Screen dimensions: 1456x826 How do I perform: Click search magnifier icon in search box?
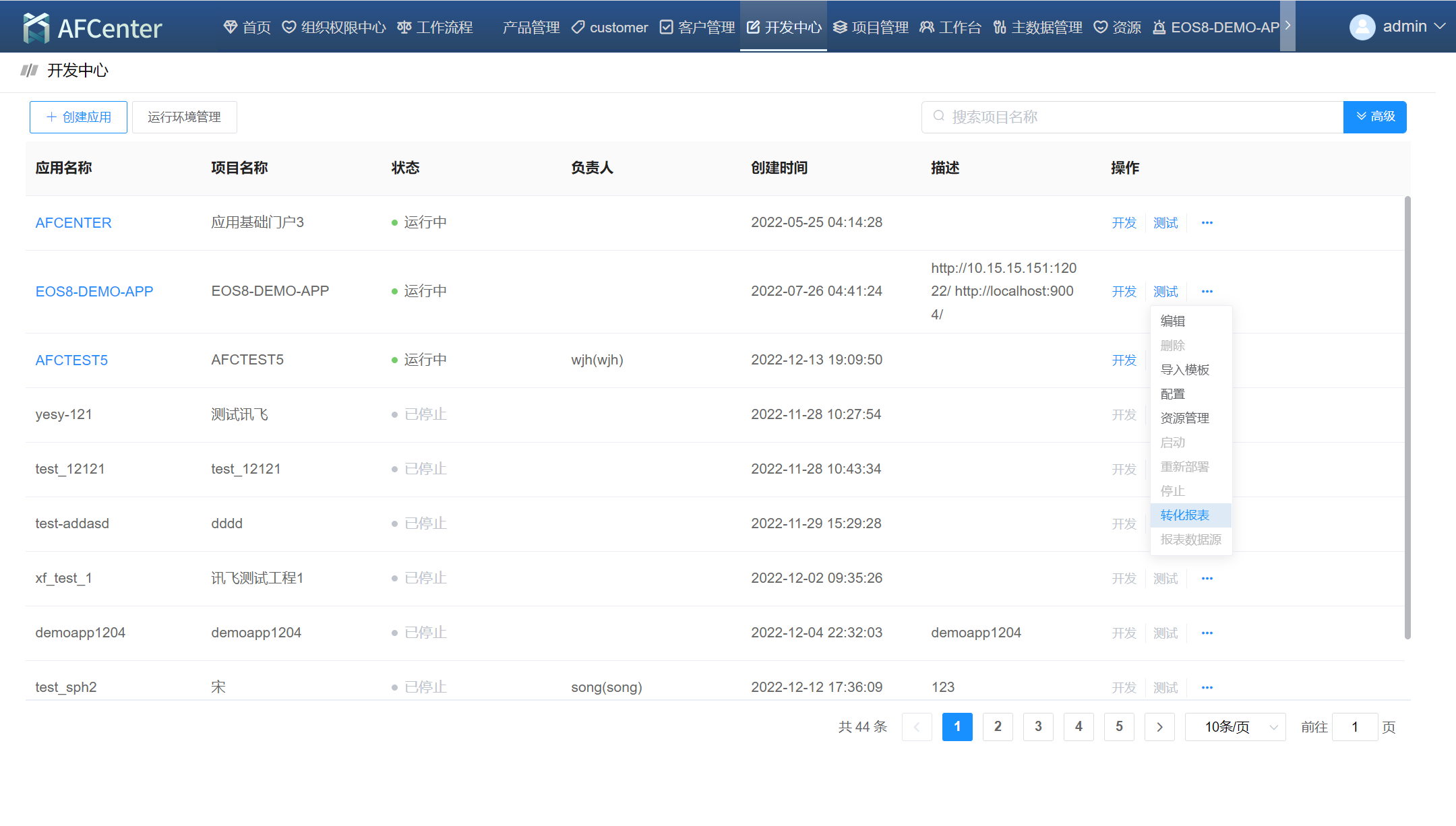(x=938, y=117)
